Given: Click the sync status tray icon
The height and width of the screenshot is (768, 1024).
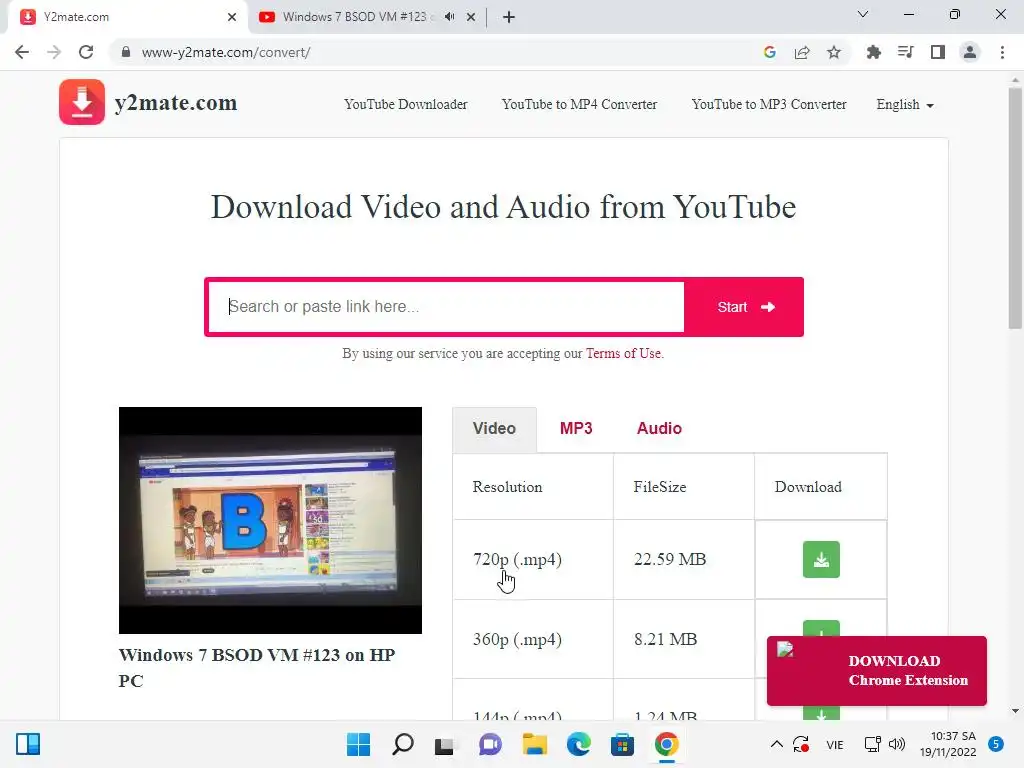Looking at the screenshot, I should [801, 744].
